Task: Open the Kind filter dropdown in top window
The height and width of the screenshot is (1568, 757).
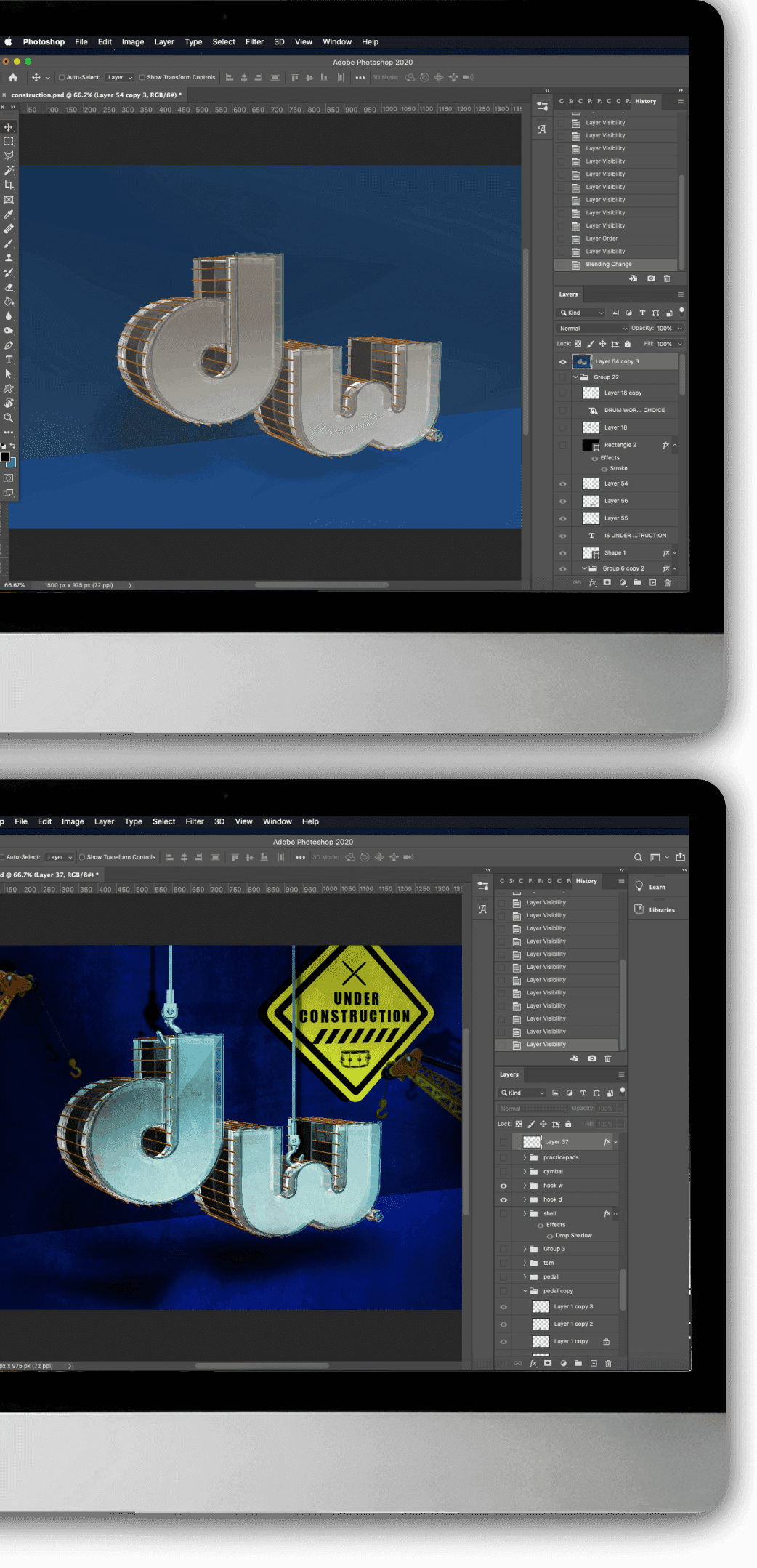Action: pos(581,313)
